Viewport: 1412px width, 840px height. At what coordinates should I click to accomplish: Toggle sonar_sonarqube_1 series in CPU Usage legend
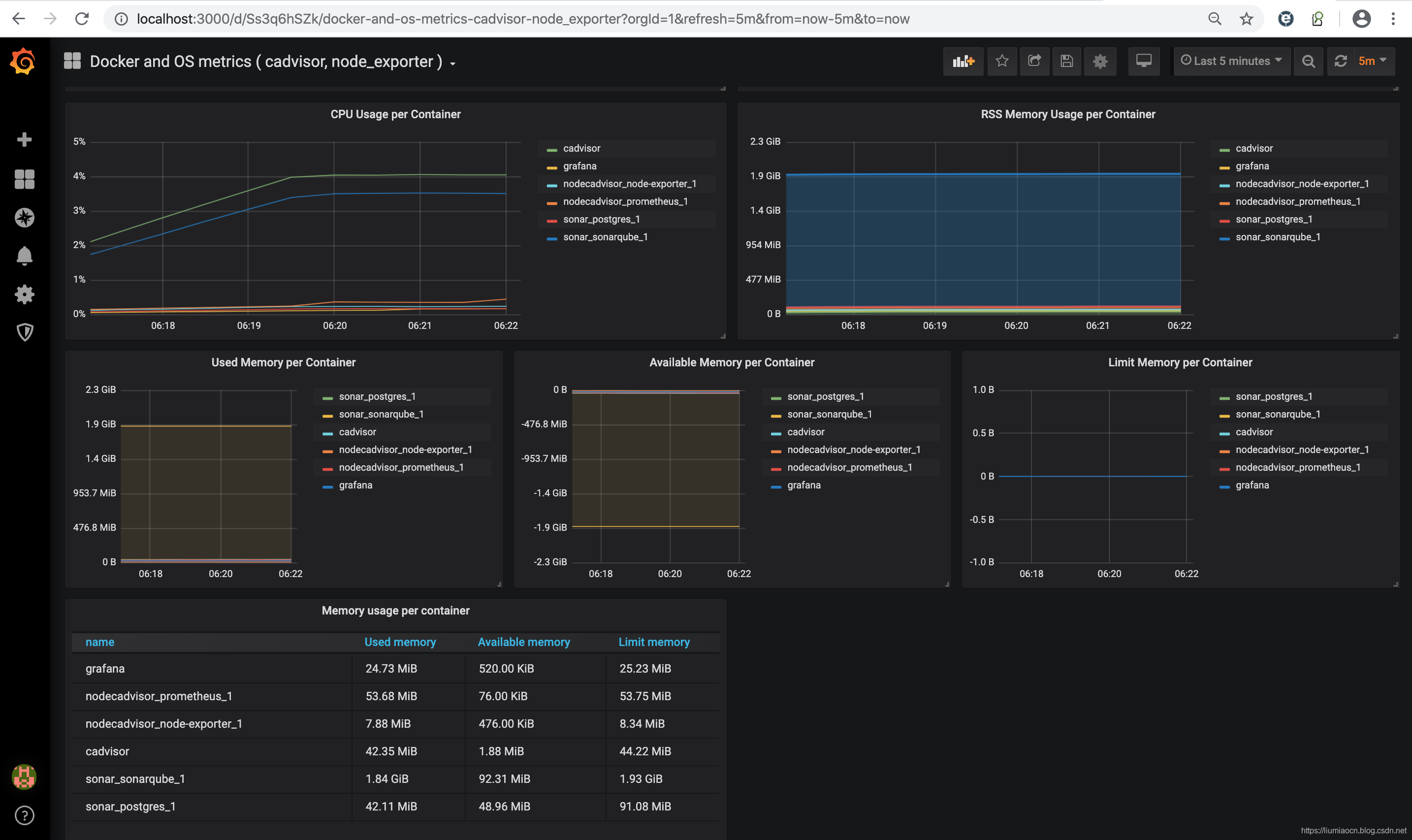[x=606, y=237]
